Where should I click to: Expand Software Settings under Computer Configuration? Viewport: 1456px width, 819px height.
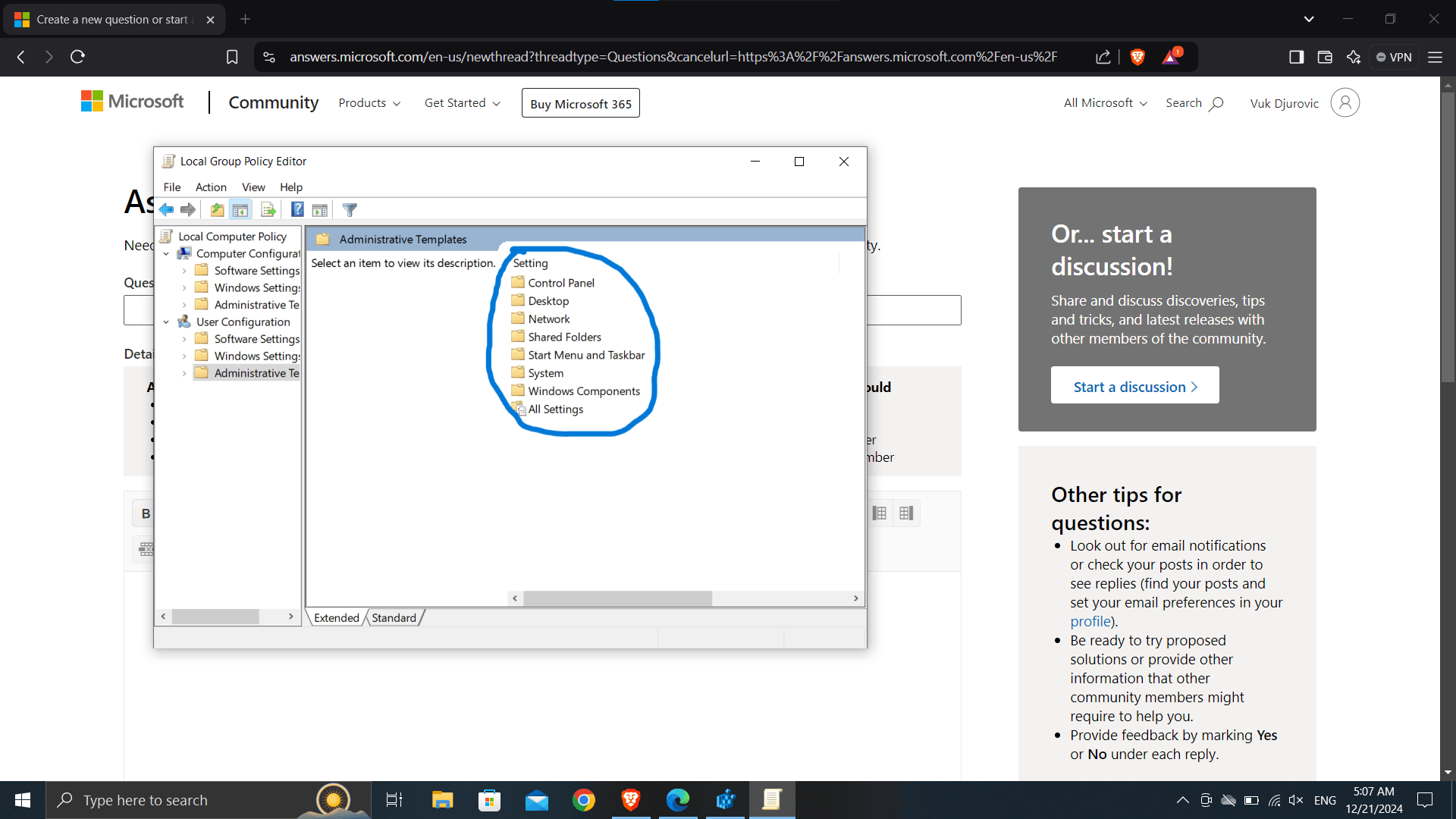click(184, 271)
